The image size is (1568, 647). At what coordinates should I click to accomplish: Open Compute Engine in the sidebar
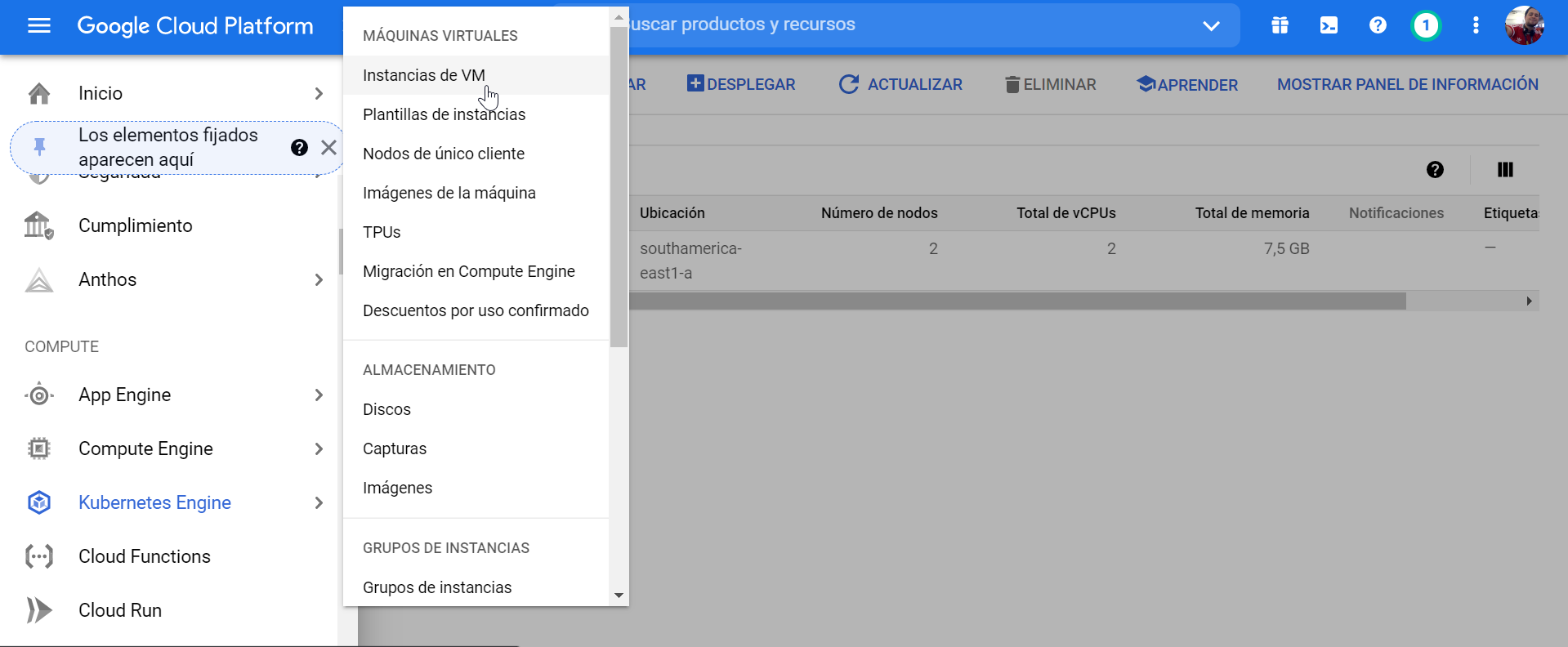[145, 448]
